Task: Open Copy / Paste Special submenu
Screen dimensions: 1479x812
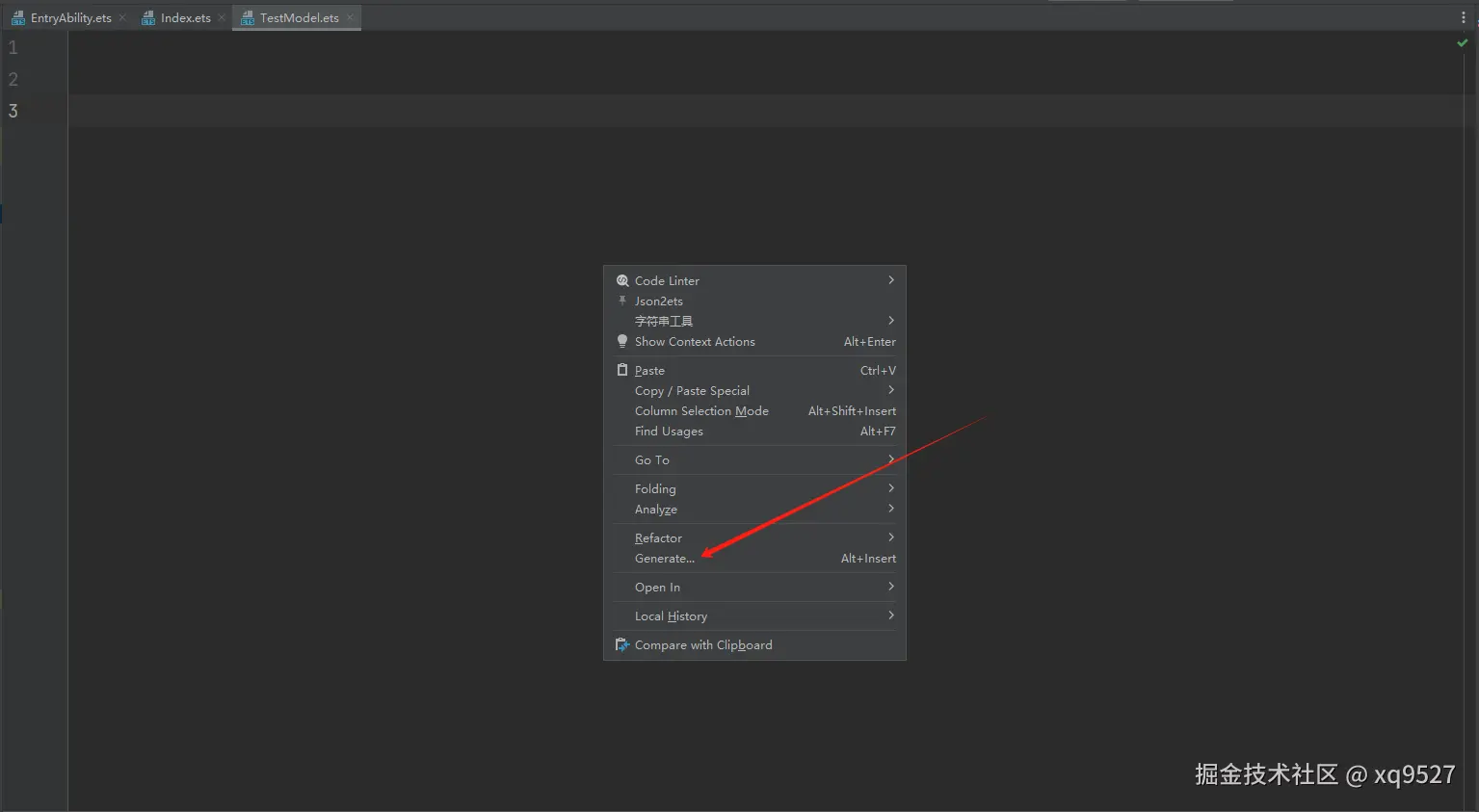Action: point(754,390)
